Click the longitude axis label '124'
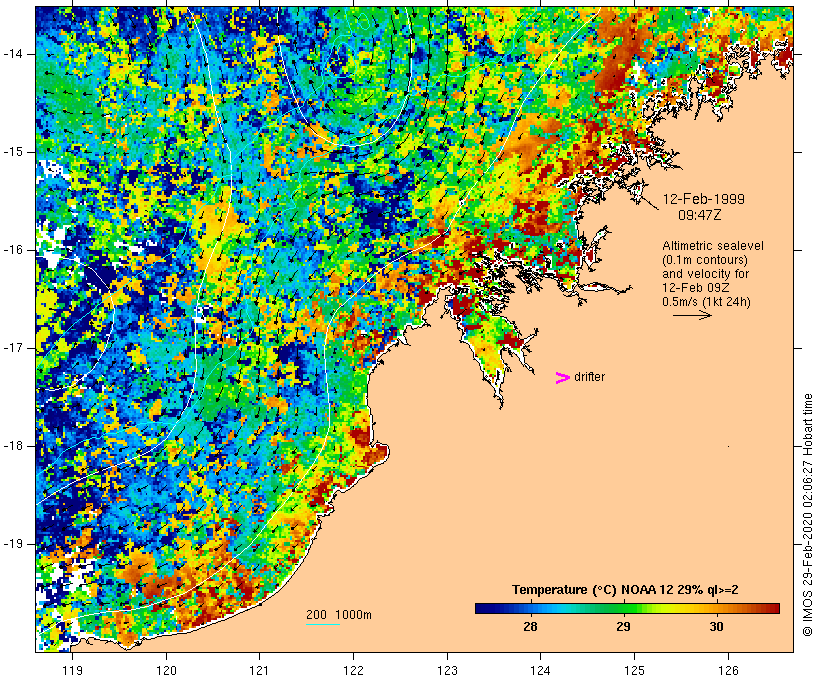This screenshot has width=820, height=680. [x=541, y=670]
